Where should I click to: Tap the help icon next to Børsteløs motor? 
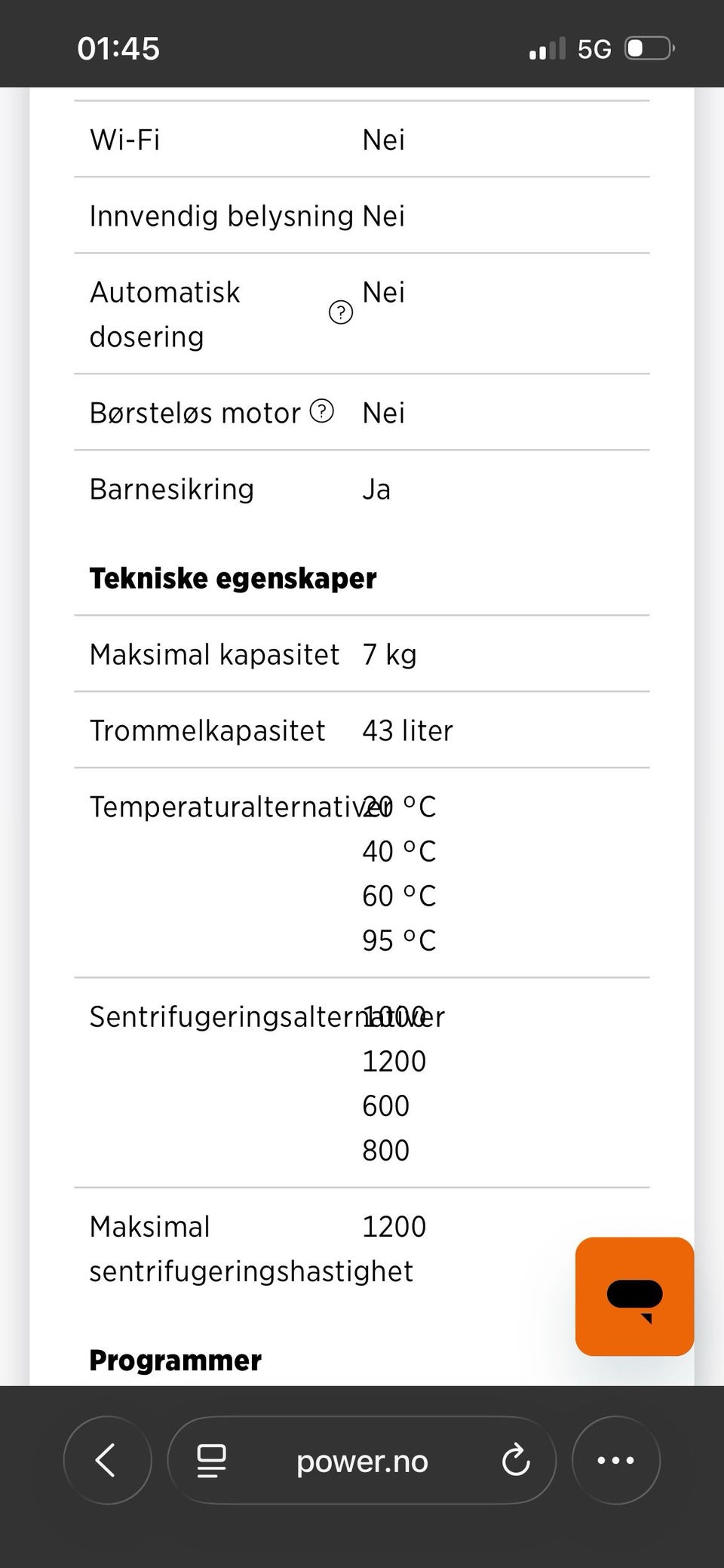click(x=322, y=411)
